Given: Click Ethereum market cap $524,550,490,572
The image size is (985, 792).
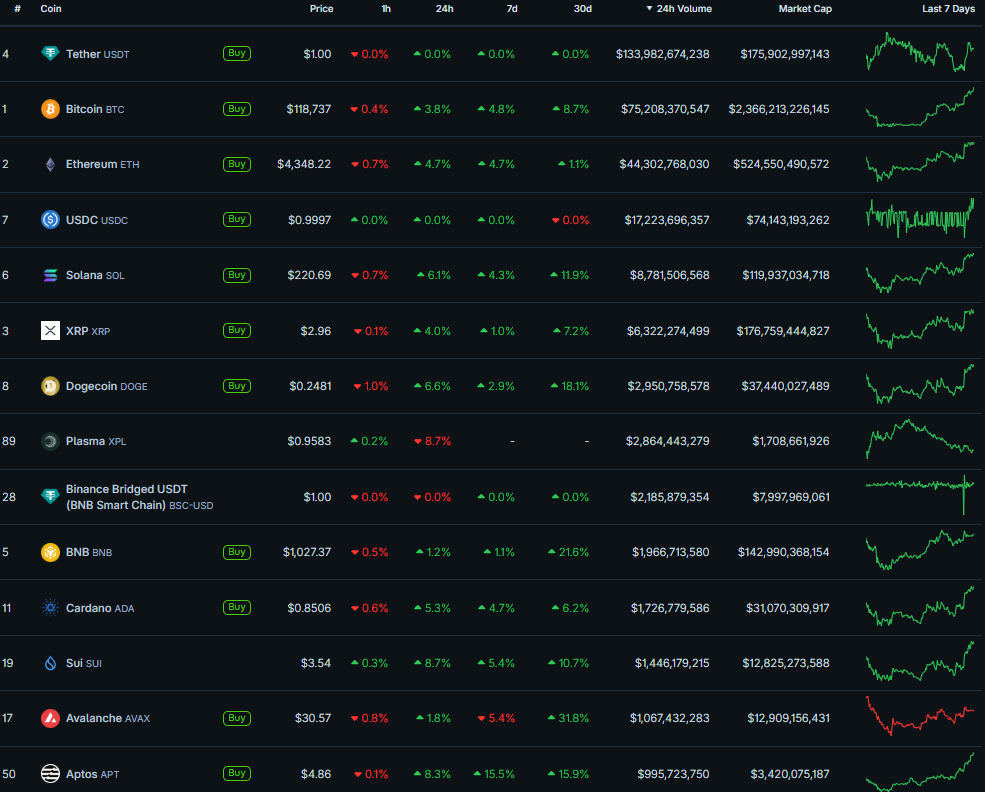Looking at the screenshot, I should click(781, 165).
